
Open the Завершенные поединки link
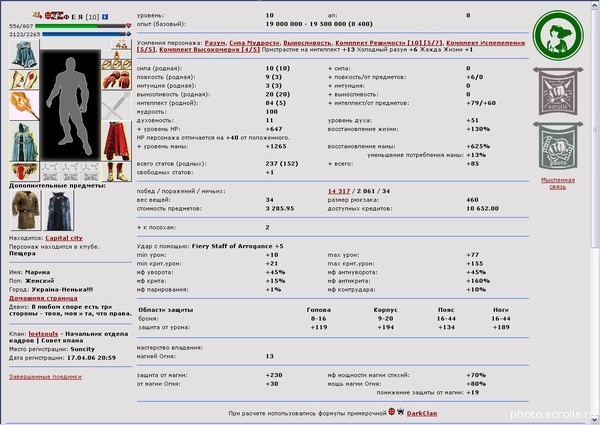[45, 376]
